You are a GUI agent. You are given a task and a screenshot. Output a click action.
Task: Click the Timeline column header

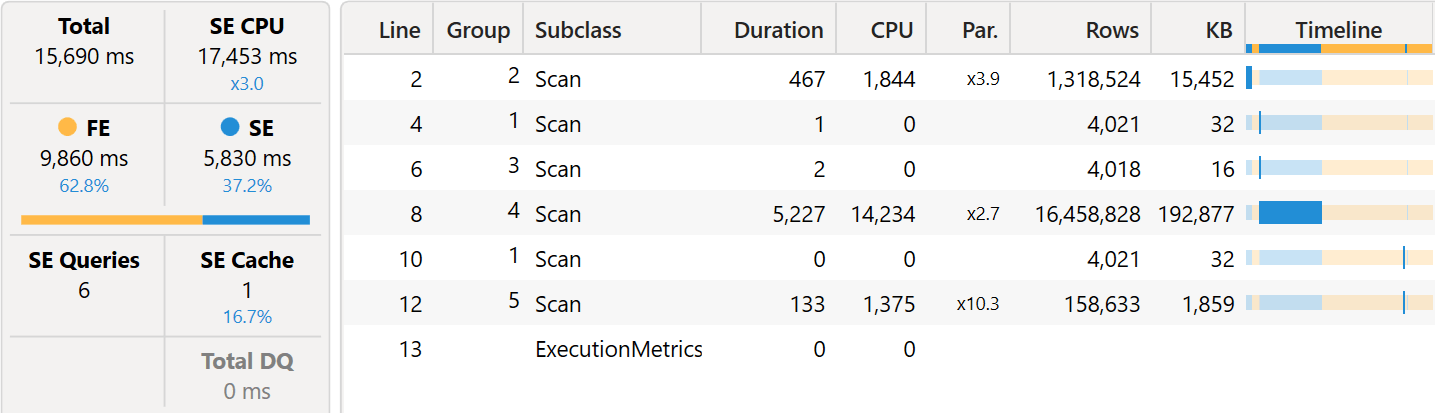(1339, 30)
